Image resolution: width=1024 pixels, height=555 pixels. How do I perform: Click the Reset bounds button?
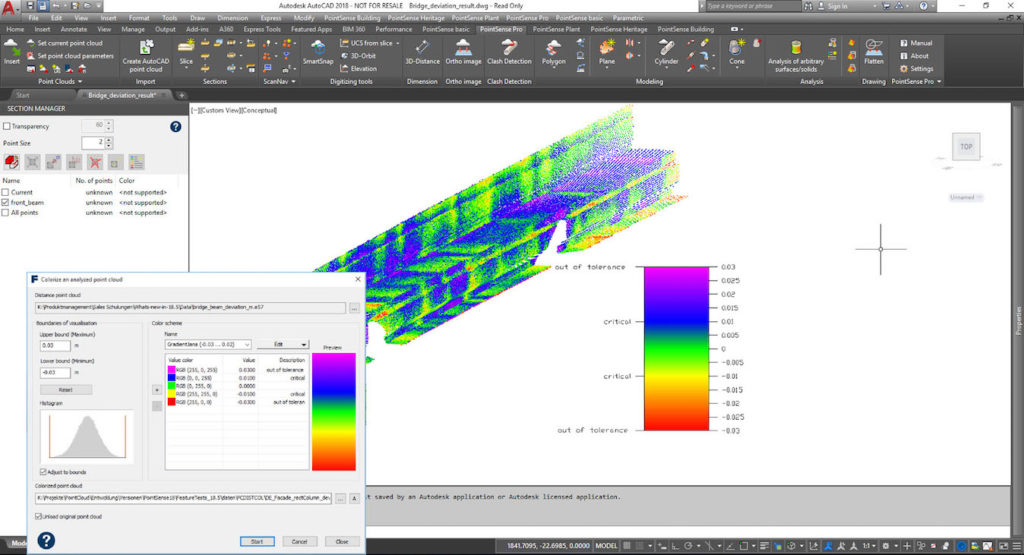[66, 389]
